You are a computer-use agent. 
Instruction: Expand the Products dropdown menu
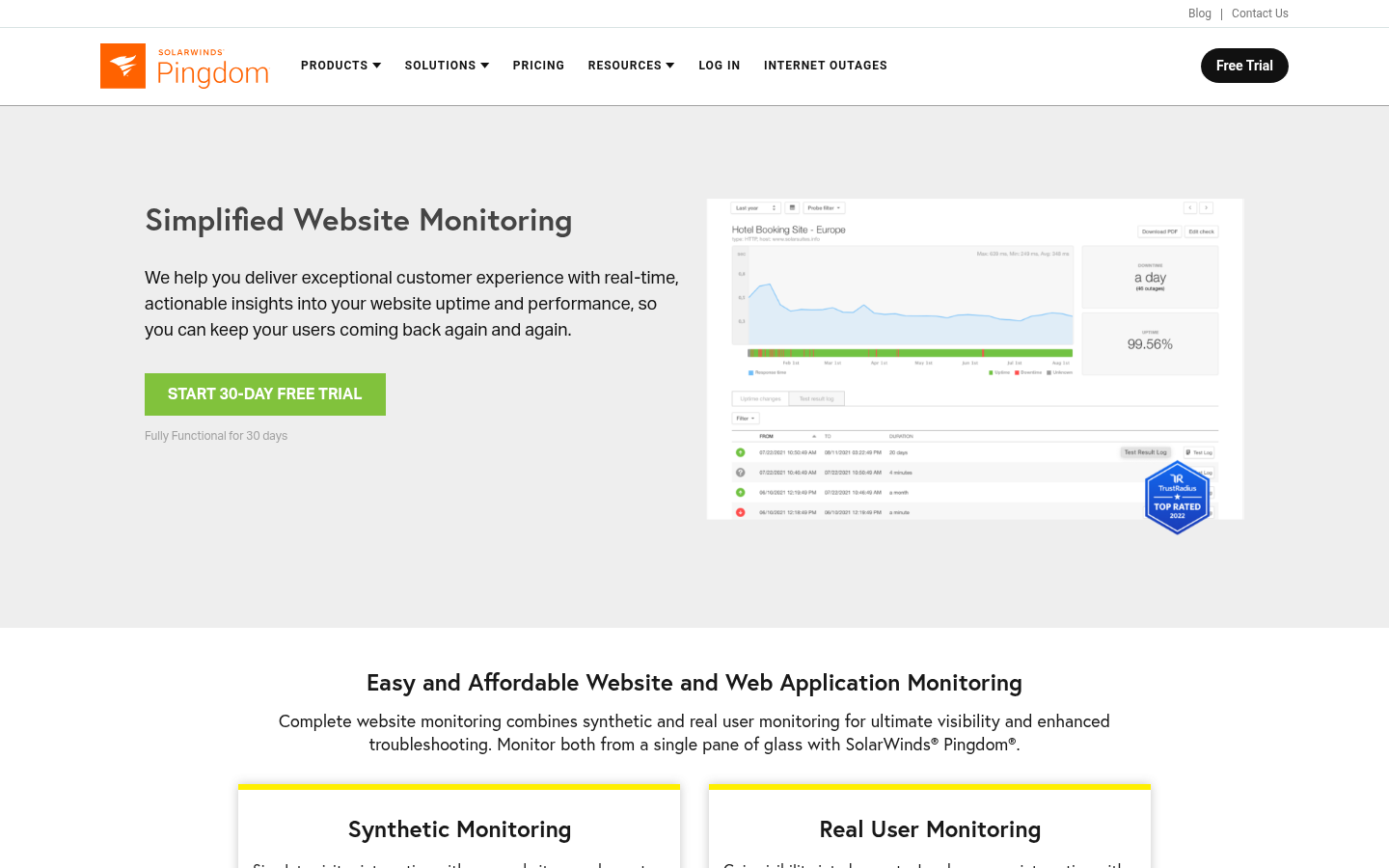pos(340,66)
